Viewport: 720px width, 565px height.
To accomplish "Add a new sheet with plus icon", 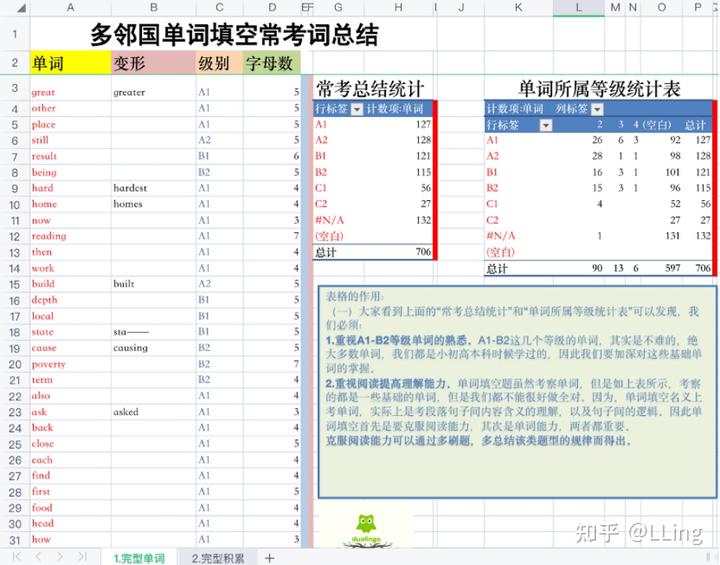I will pos(270,558).
